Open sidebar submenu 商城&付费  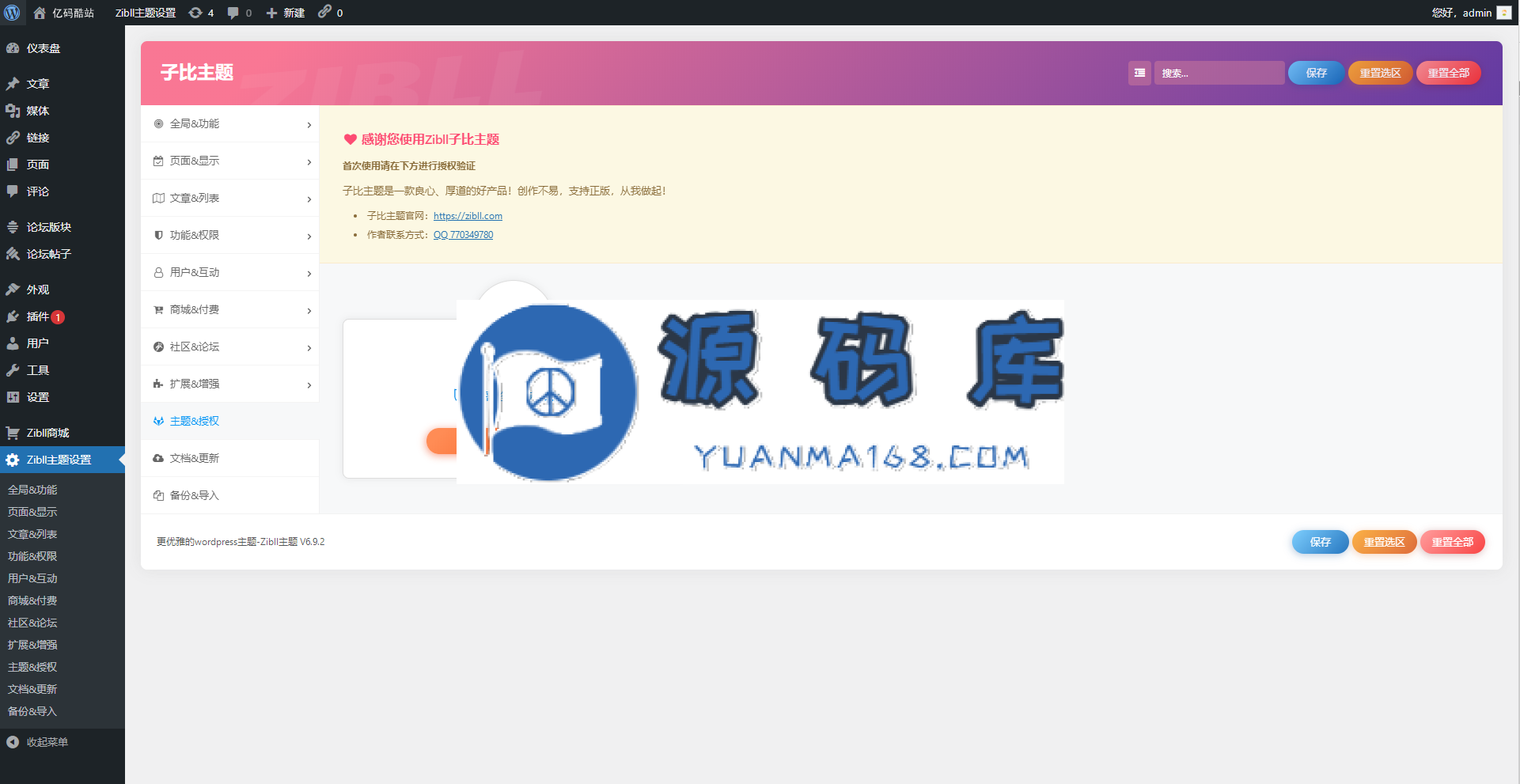(x=32, y=600)
